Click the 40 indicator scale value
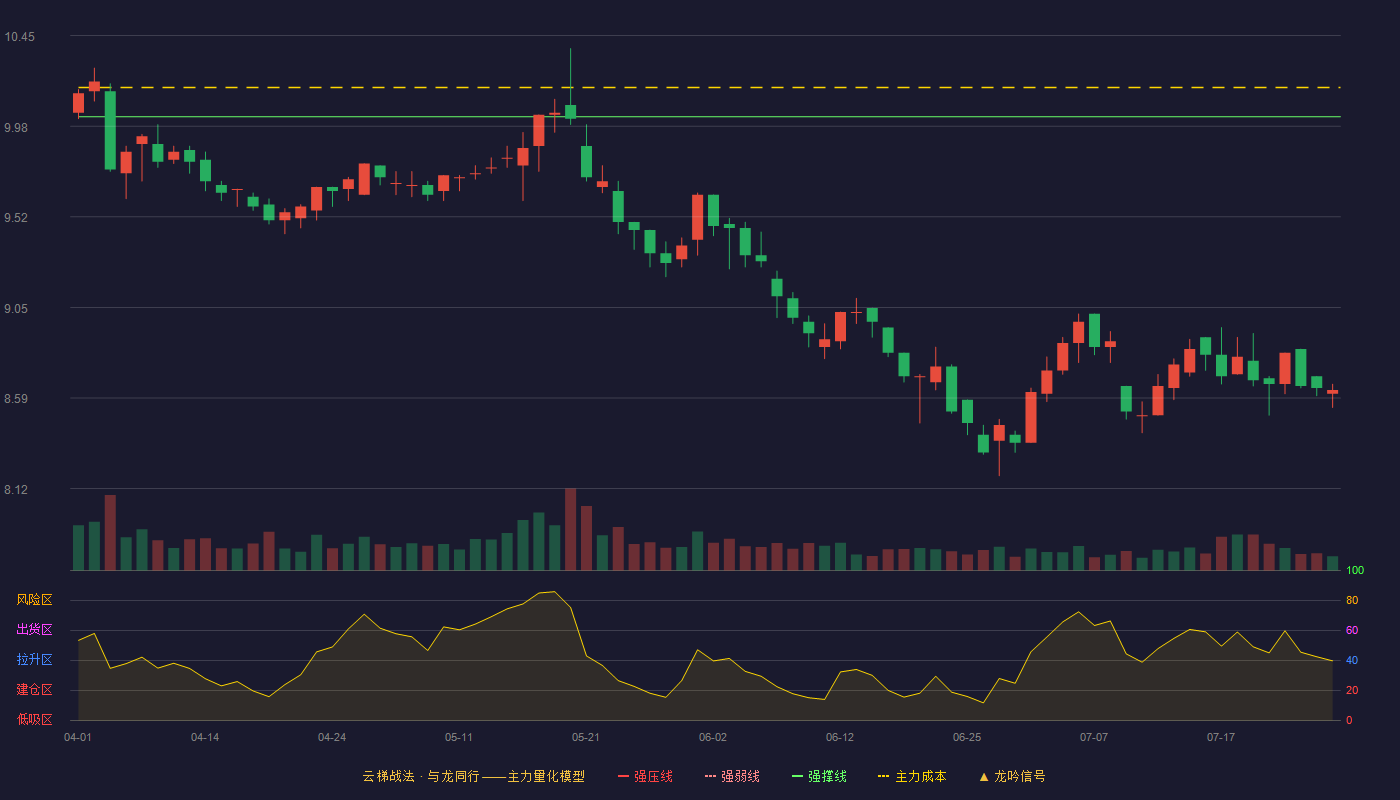Viewport: 1400px width, 800px height. 1352,660
